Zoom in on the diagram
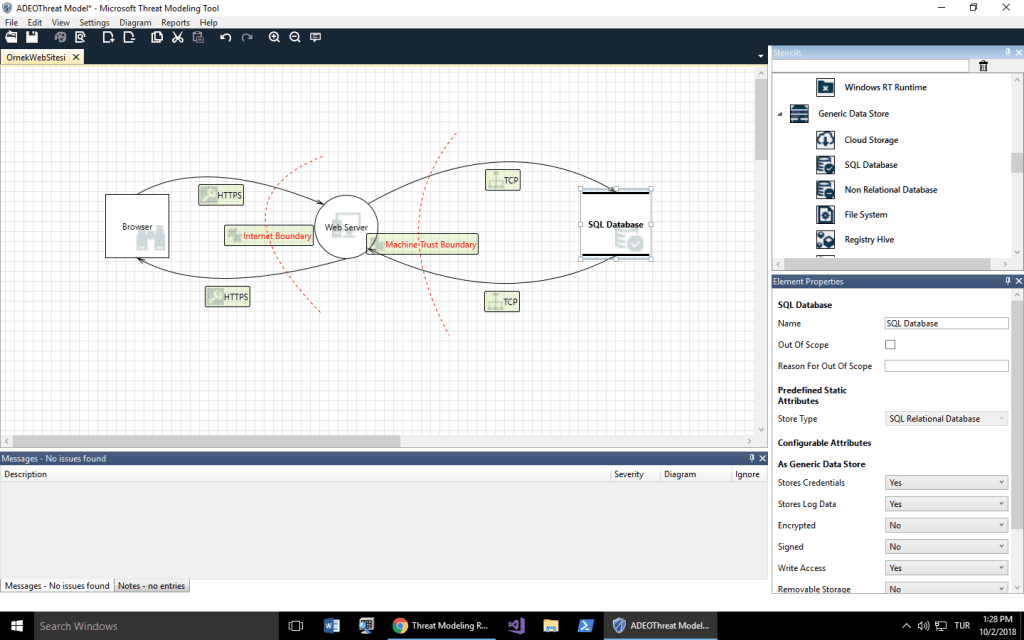Image resolution: width=1024 pixels, height=640 pixels. [274, 37]
